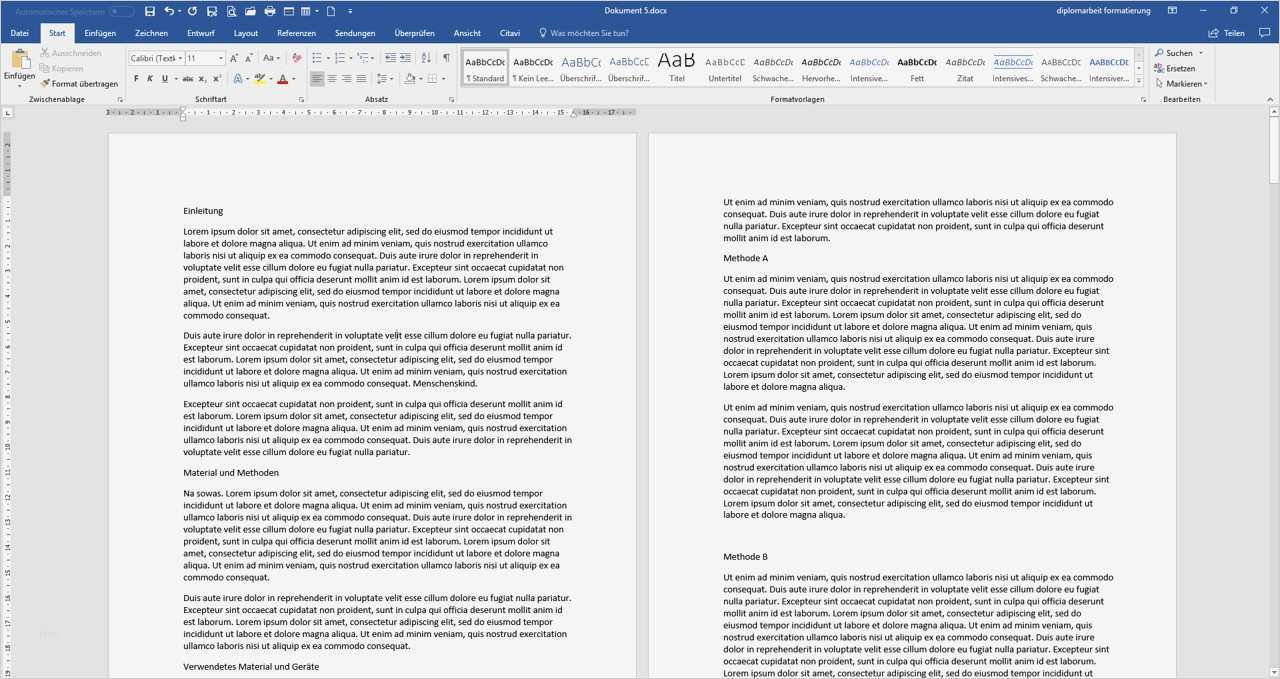Switch to the Citavi tab
1280x679 pixels.
[510, 33]
